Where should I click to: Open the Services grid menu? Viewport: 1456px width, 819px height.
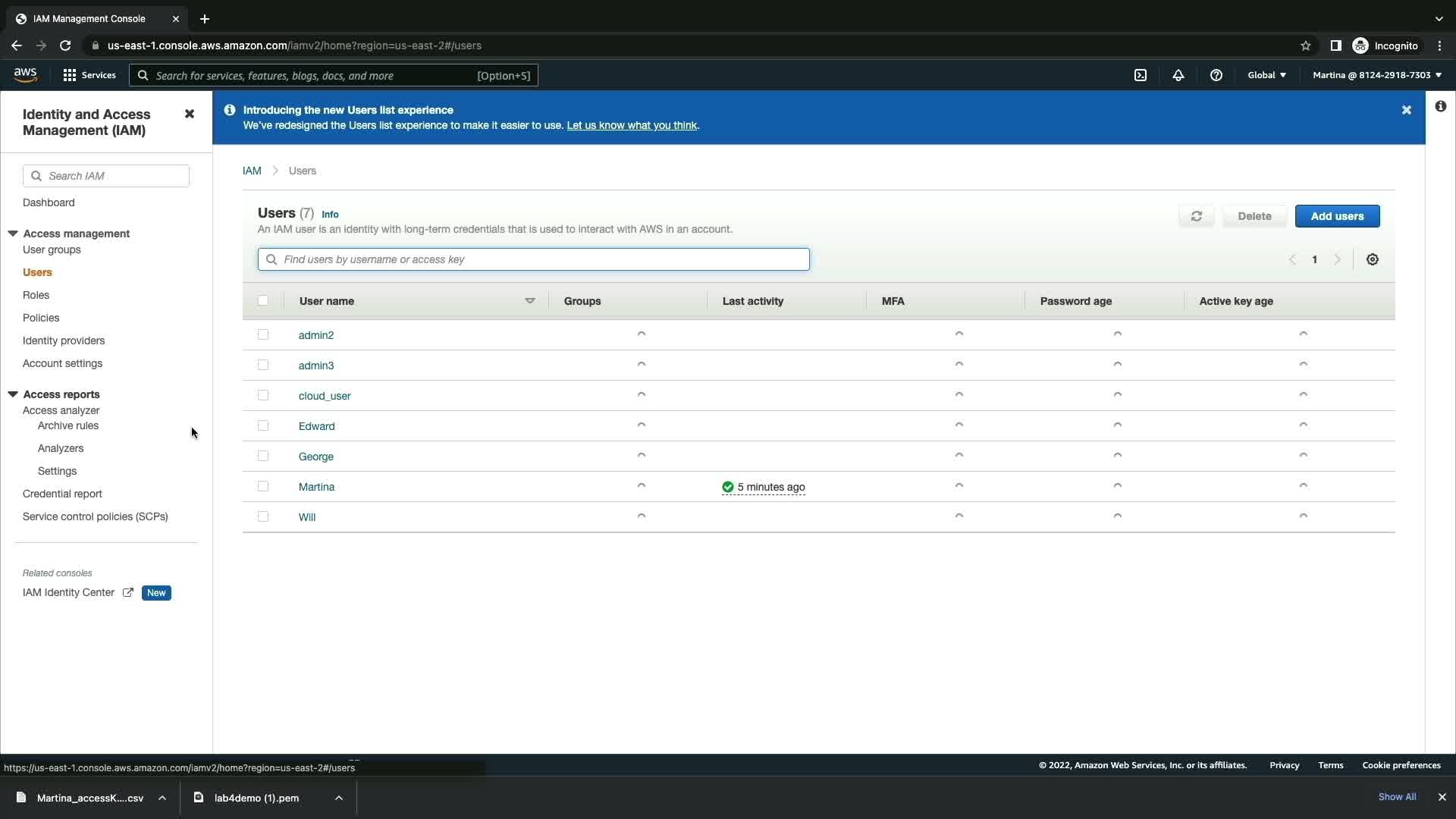(x=89, y=75)
